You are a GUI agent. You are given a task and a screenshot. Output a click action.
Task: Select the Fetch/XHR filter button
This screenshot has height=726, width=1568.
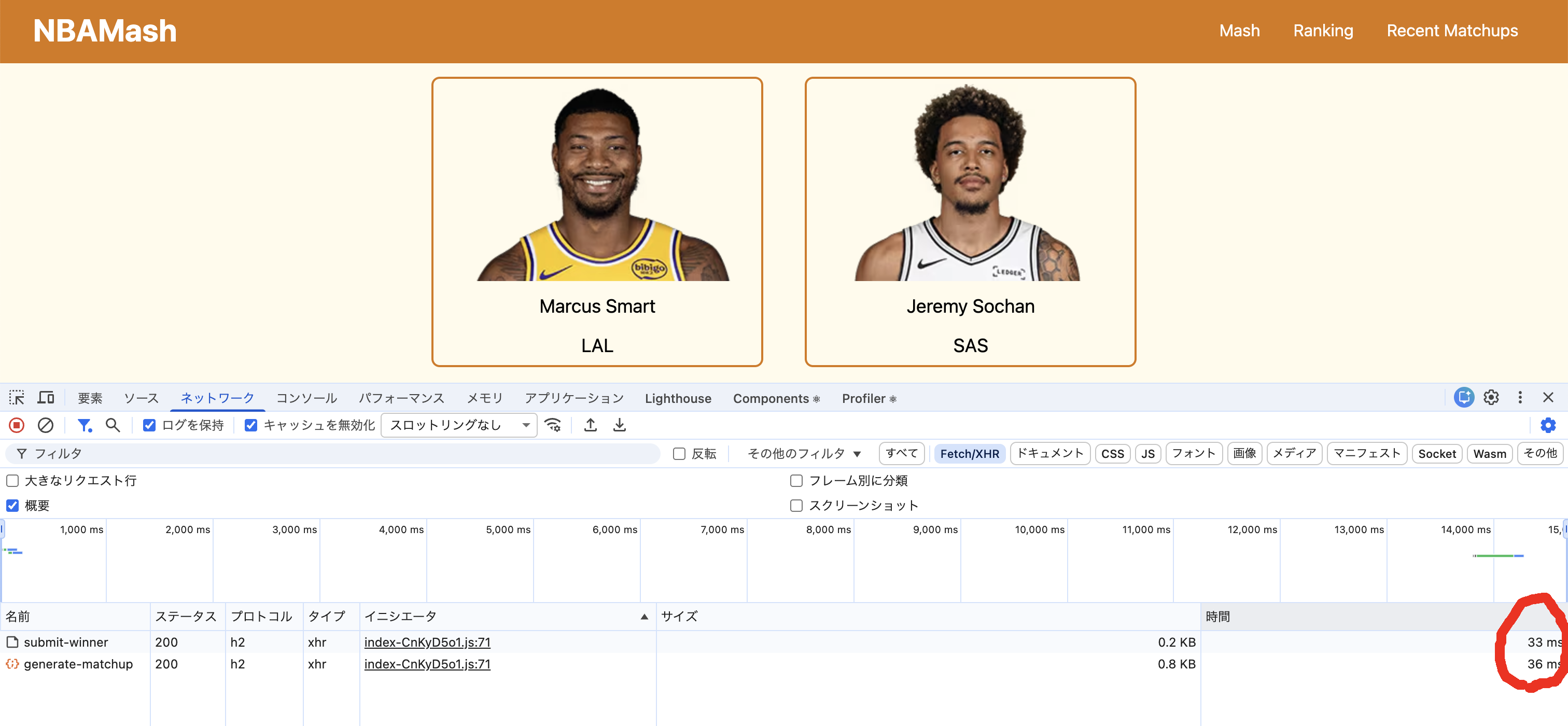pos(969,454)
